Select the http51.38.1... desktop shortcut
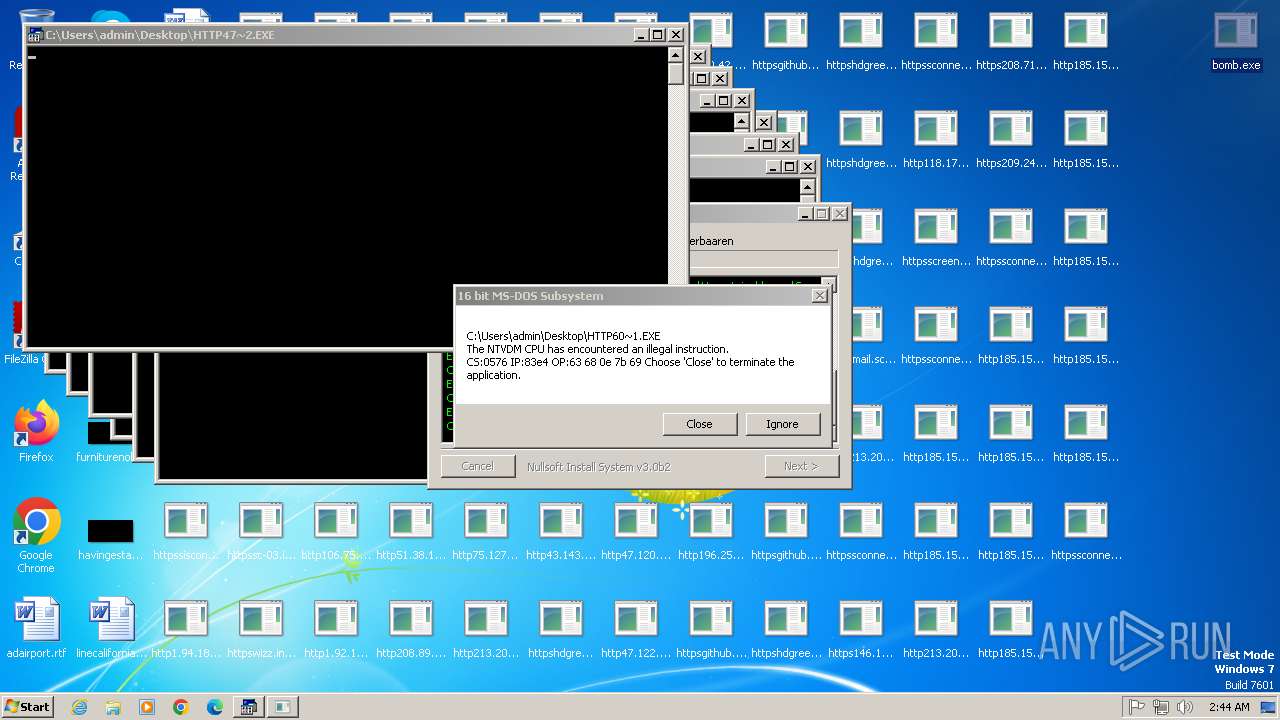This screenshot has height=720, width=1280. pyautogui.click(x=411, y=532)
